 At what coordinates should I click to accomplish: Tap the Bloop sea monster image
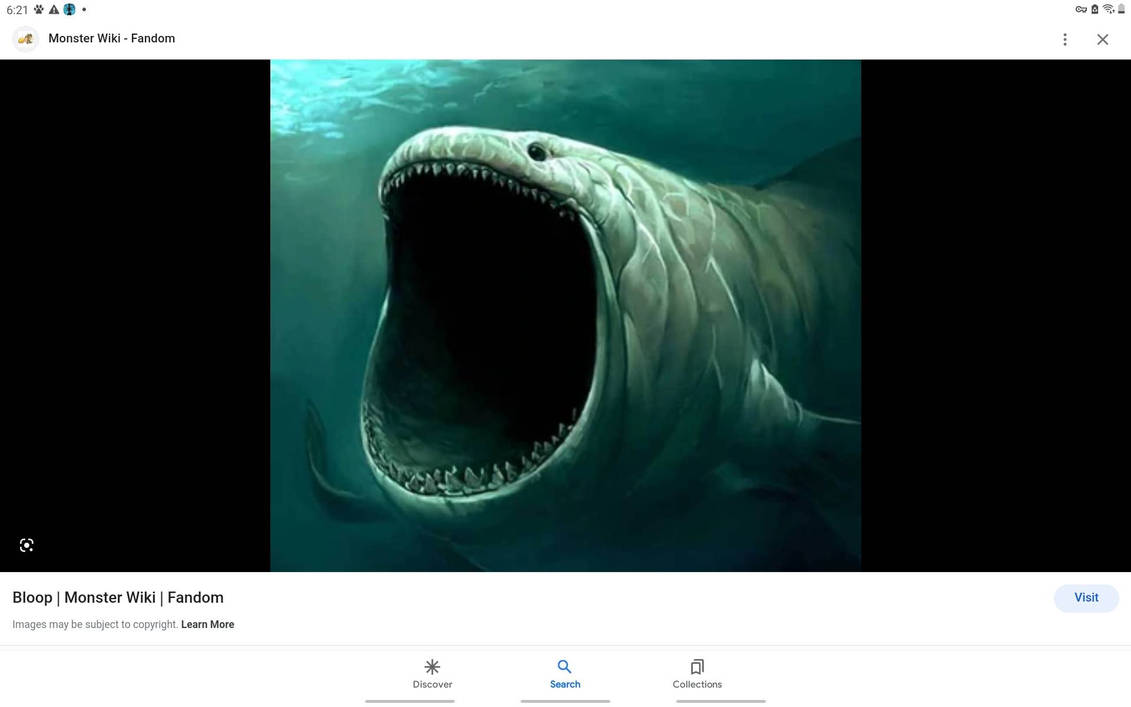coord(566,315)
